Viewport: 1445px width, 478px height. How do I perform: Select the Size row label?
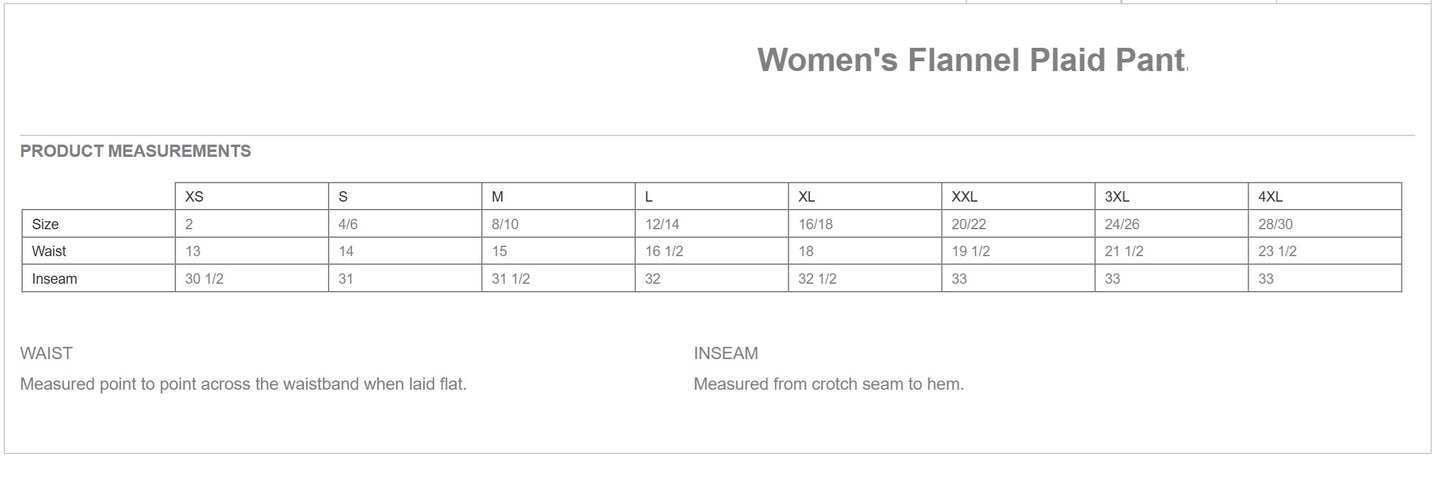45,225
